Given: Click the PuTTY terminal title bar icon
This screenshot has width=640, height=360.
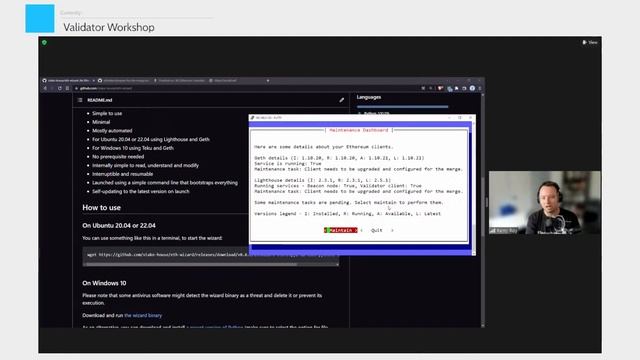Looking at the screenshot, I should (253, 118).
